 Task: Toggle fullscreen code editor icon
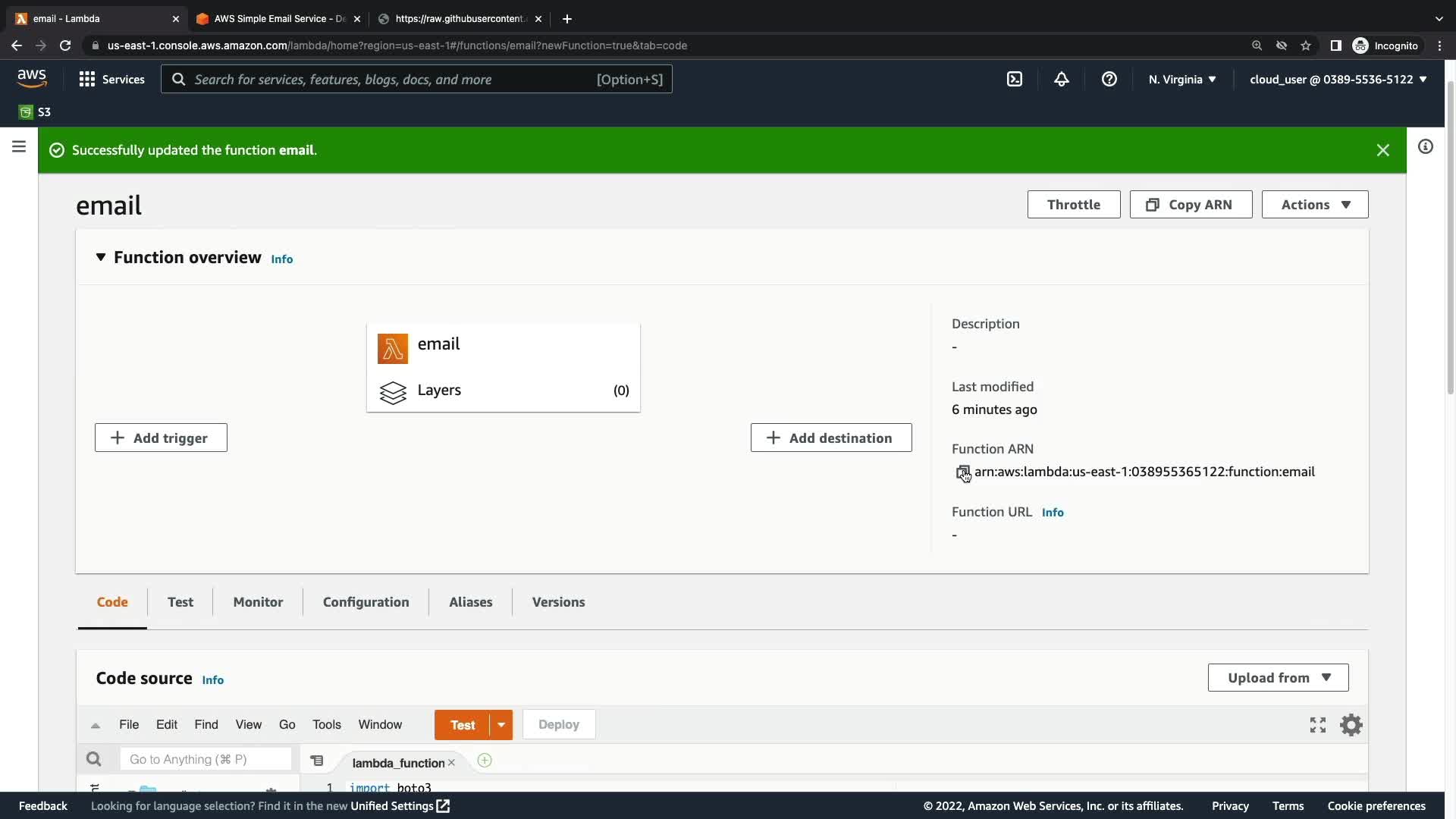click(x=1318, y=725)
